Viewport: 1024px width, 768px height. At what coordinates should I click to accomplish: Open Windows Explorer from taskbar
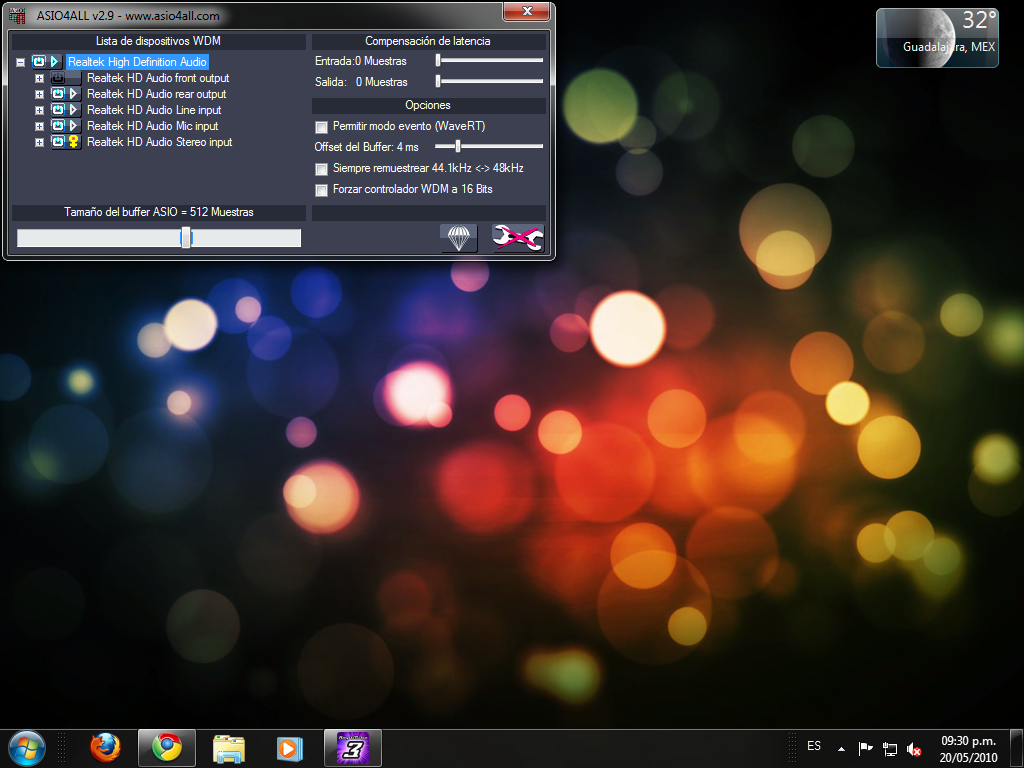tap(229, 748)
